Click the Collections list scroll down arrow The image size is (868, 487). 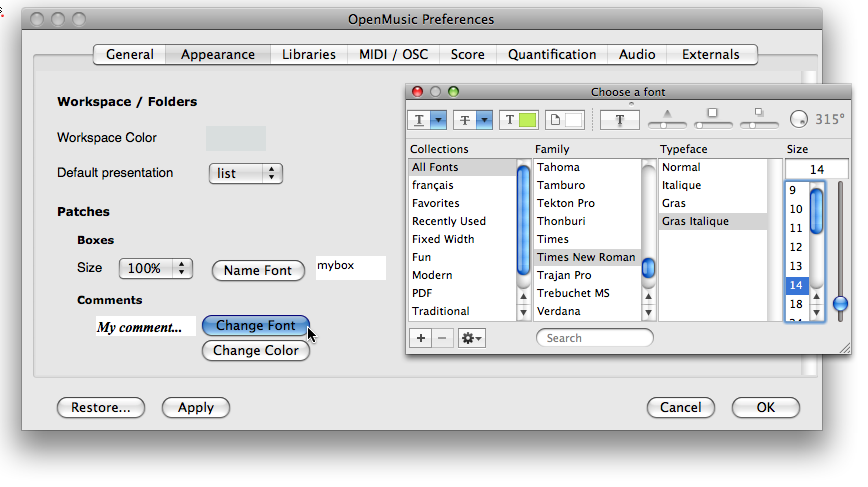coord(523,312)
